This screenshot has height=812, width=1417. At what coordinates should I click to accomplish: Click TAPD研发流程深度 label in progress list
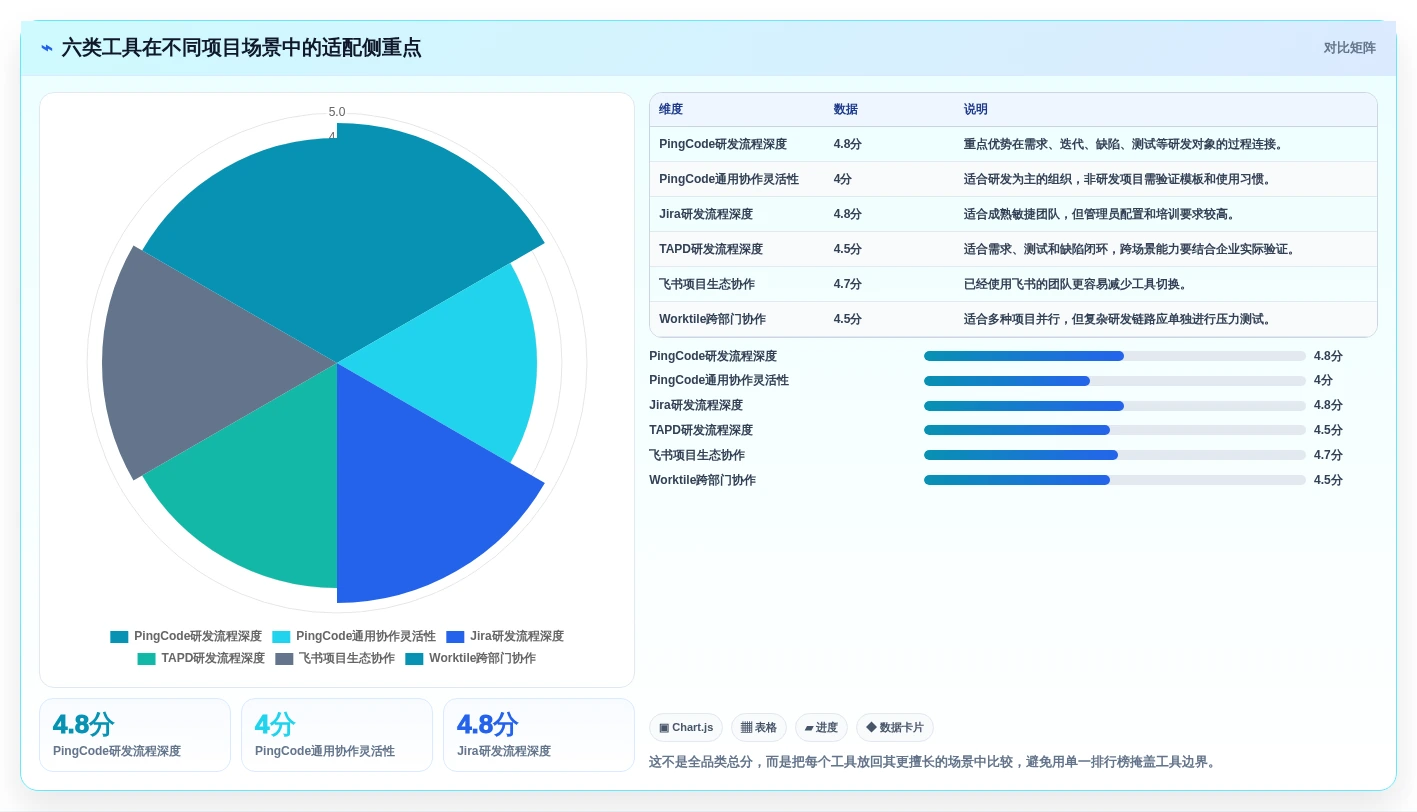(701, 430)
